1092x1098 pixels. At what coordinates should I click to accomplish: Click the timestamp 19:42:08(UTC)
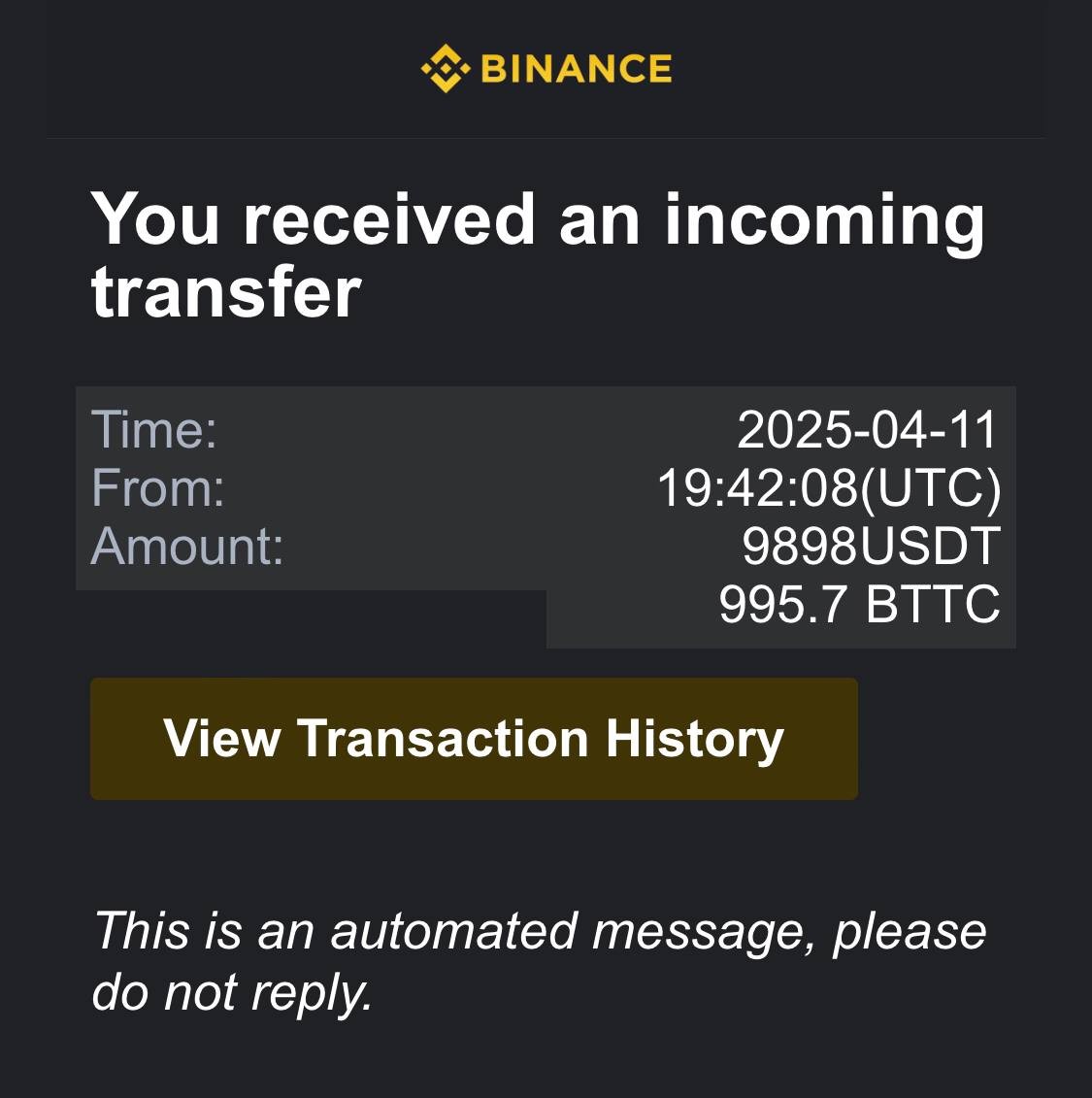pyautogui.click(x=830, y=487)
